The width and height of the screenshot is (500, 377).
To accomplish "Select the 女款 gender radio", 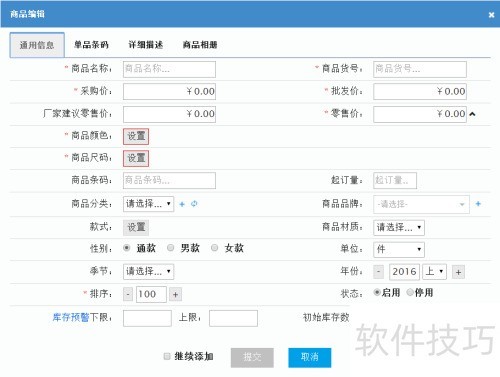I will click(x=215, y=248).
